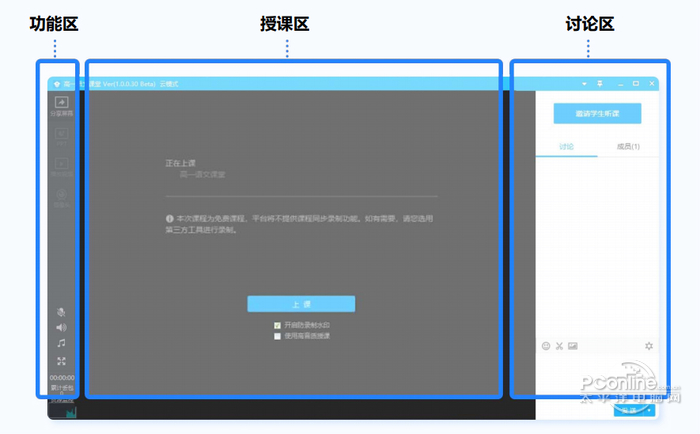700x434 pixels.
Task: Open the camera tool in the sidebar
Action: (x=62, y=198)
